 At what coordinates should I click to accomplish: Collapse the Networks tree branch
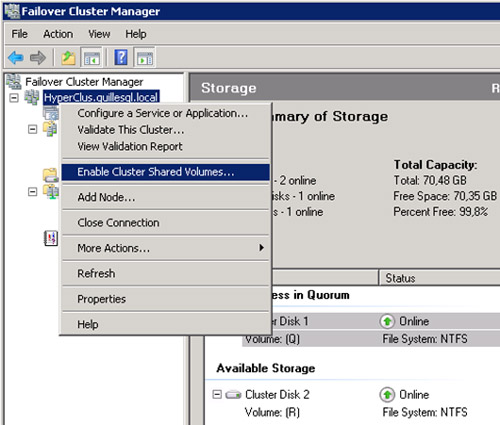click(x=32, y=192)
